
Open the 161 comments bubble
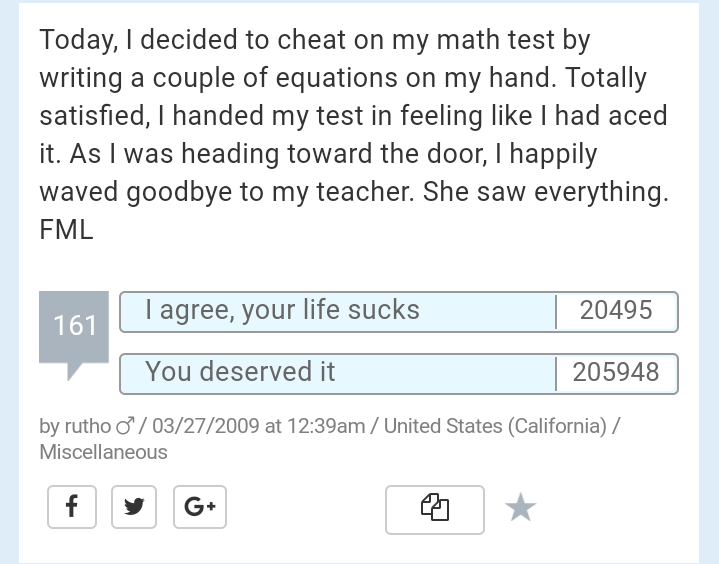point(75,326)
